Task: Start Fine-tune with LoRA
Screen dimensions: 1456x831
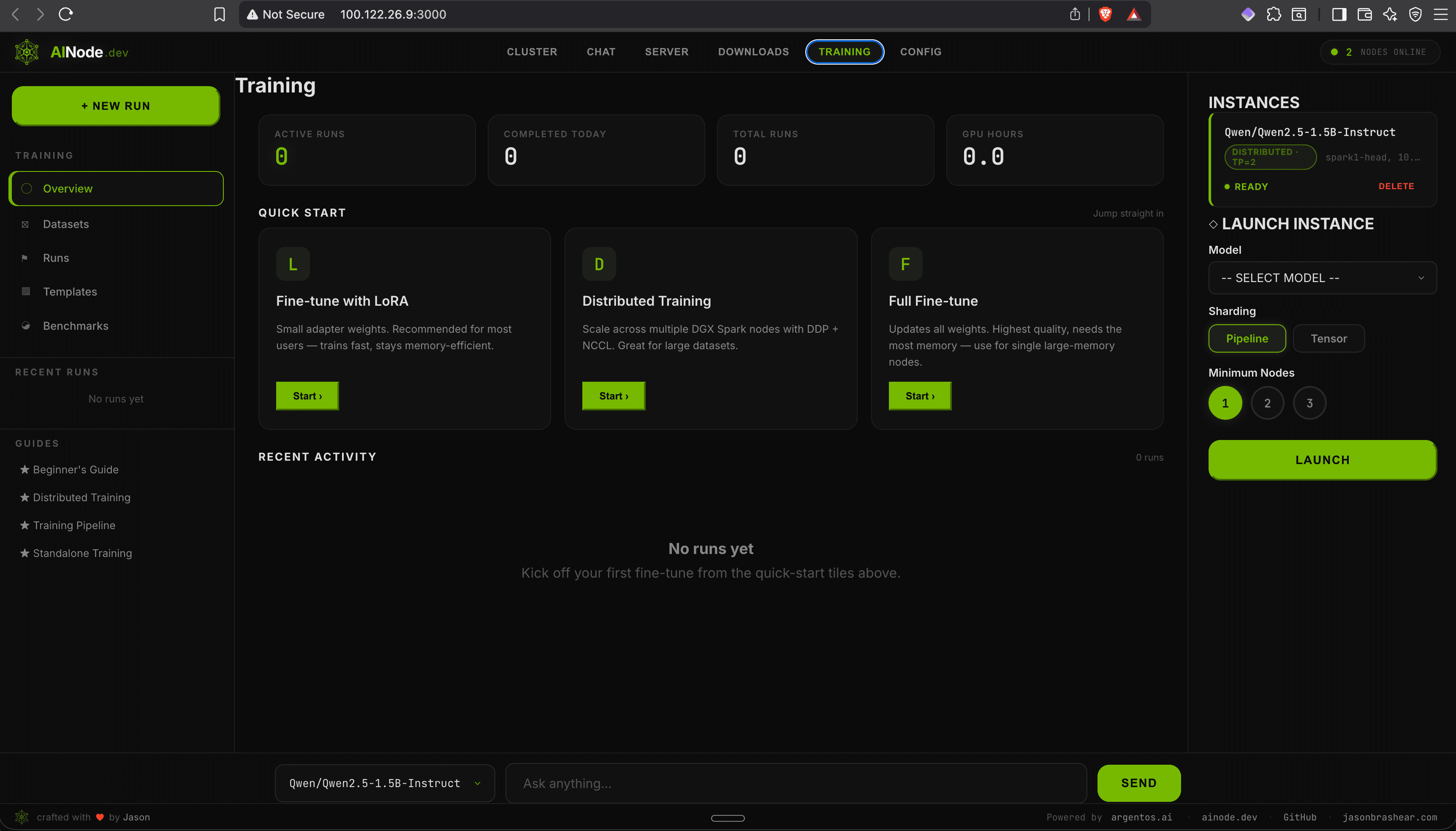Action: (x=307, y=396)
